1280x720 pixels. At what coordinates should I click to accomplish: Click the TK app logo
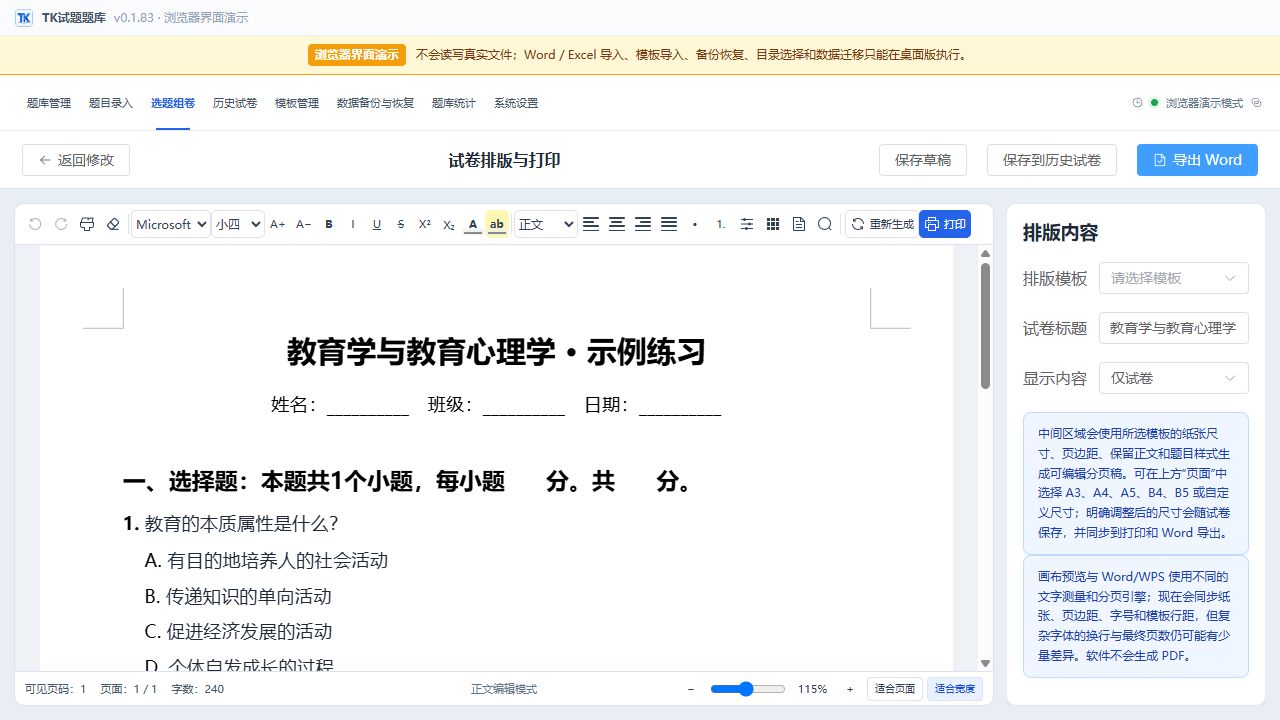tap(24, 18)
